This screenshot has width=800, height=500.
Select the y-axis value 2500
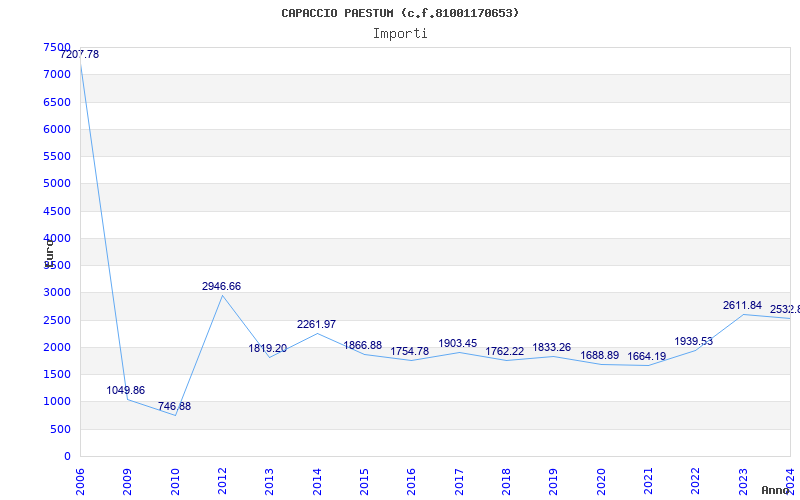click(57, 320)
